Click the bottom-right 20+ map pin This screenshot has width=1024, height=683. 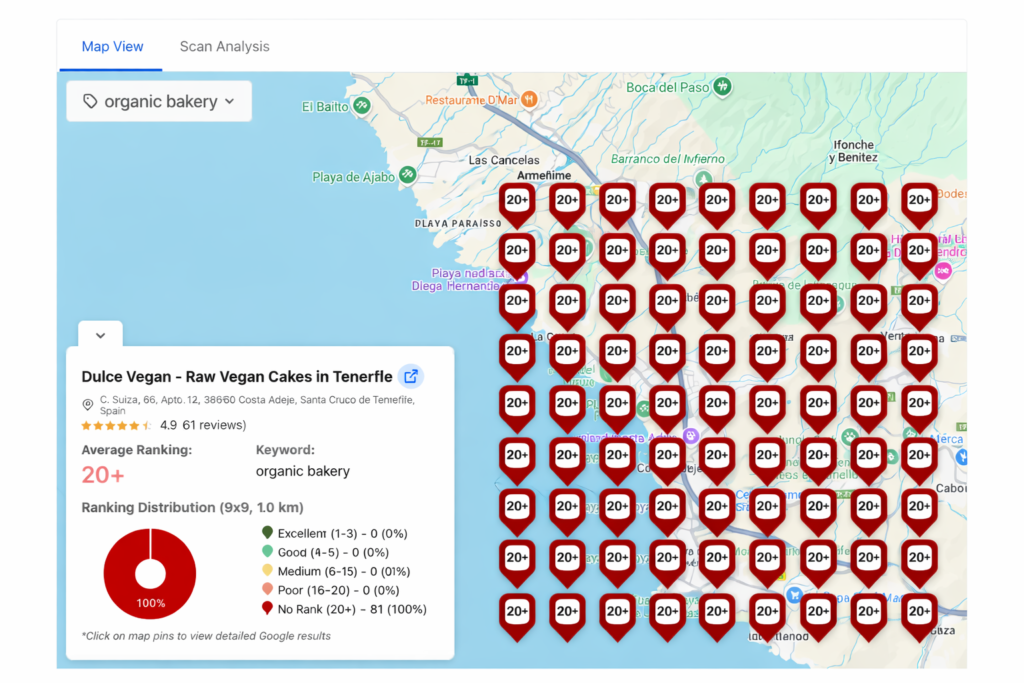point(919,612)
